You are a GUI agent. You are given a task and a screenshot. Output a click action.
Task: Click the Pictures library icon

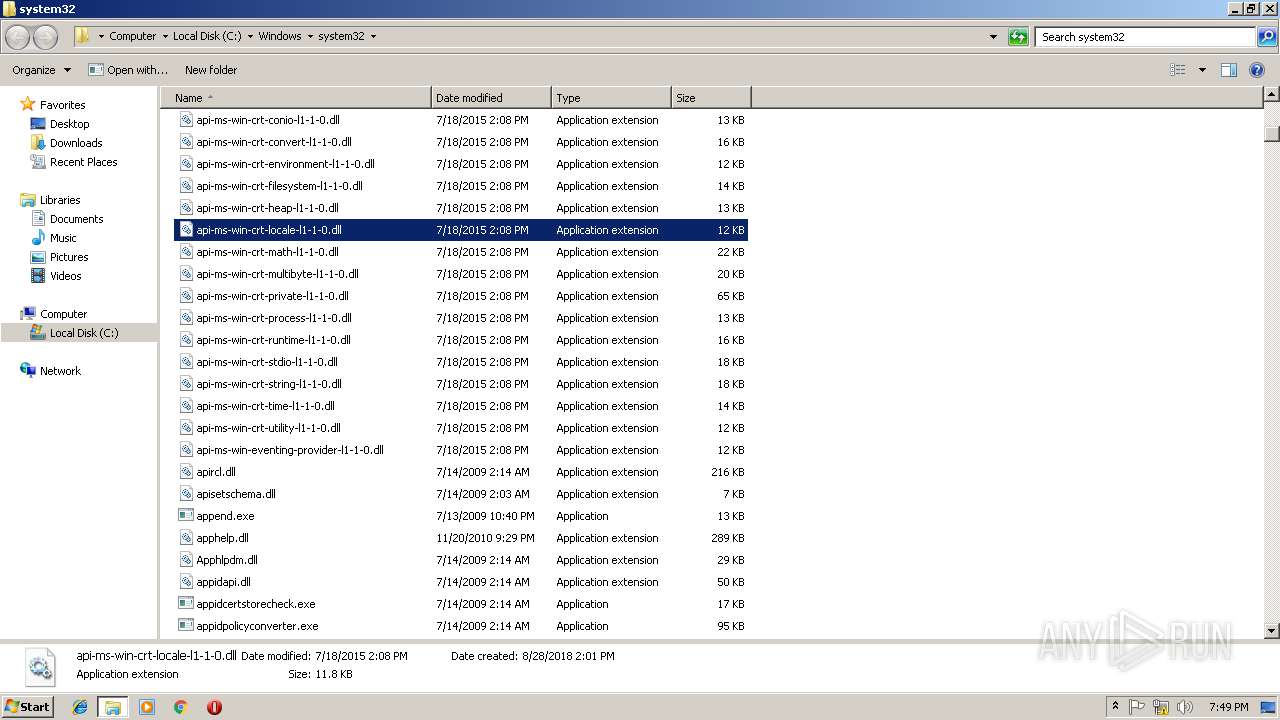[38, 257]
